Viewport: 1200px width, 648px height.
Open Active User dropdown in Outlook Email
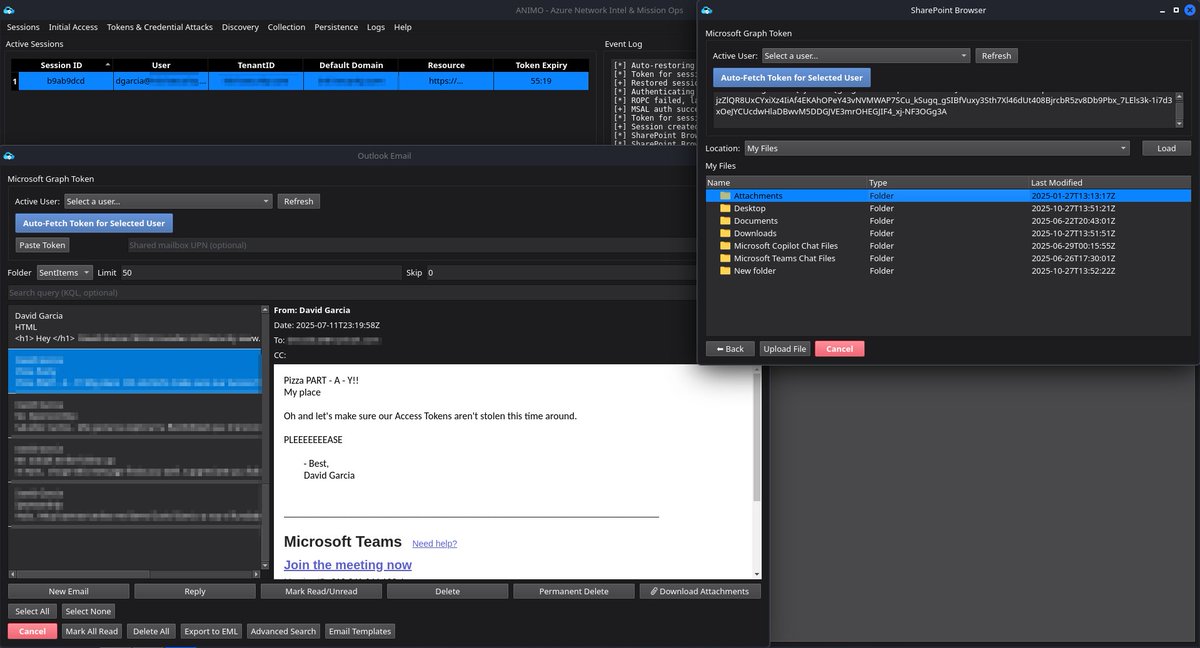pos(168,201)
